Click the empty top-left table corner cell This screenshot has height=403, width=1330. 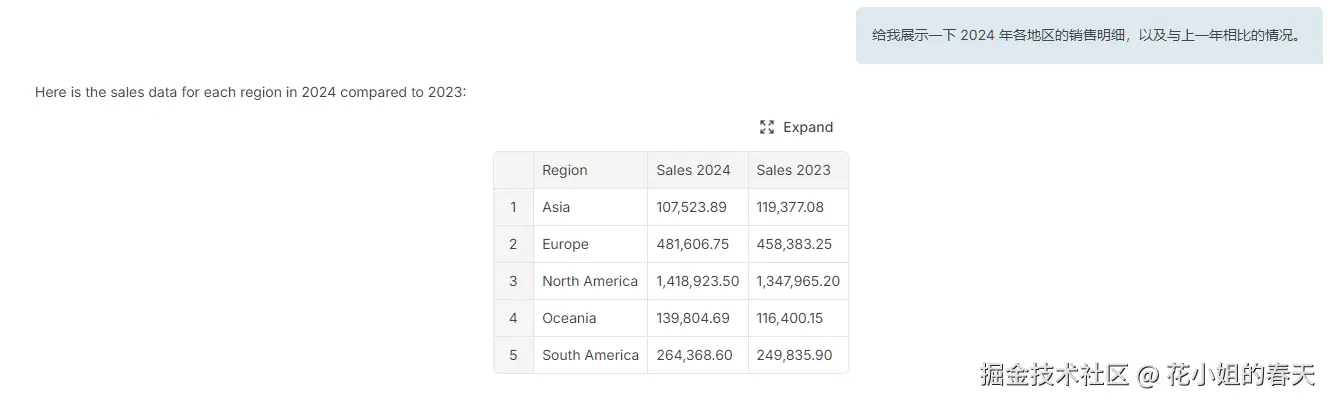click(x=514, y=170)
